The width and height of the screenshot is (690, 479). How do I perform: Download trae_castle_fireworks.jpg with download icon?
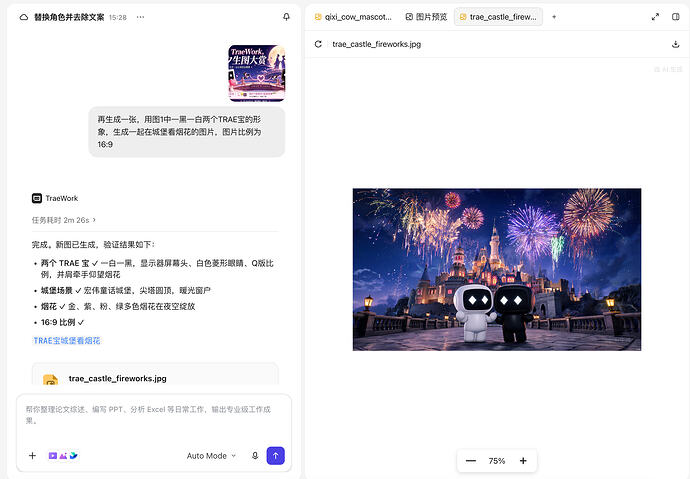pos(675,44)
